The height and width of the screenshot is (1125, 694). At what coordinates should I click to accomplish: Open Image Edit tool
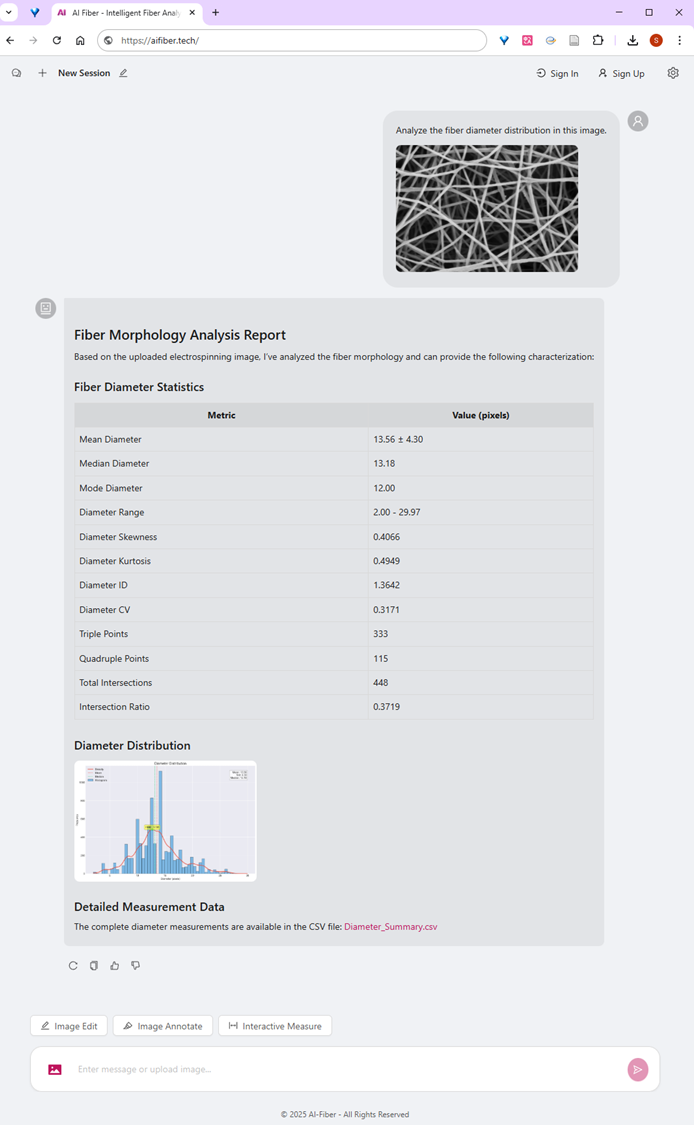pyautogui.click(x=69, y=1026)
